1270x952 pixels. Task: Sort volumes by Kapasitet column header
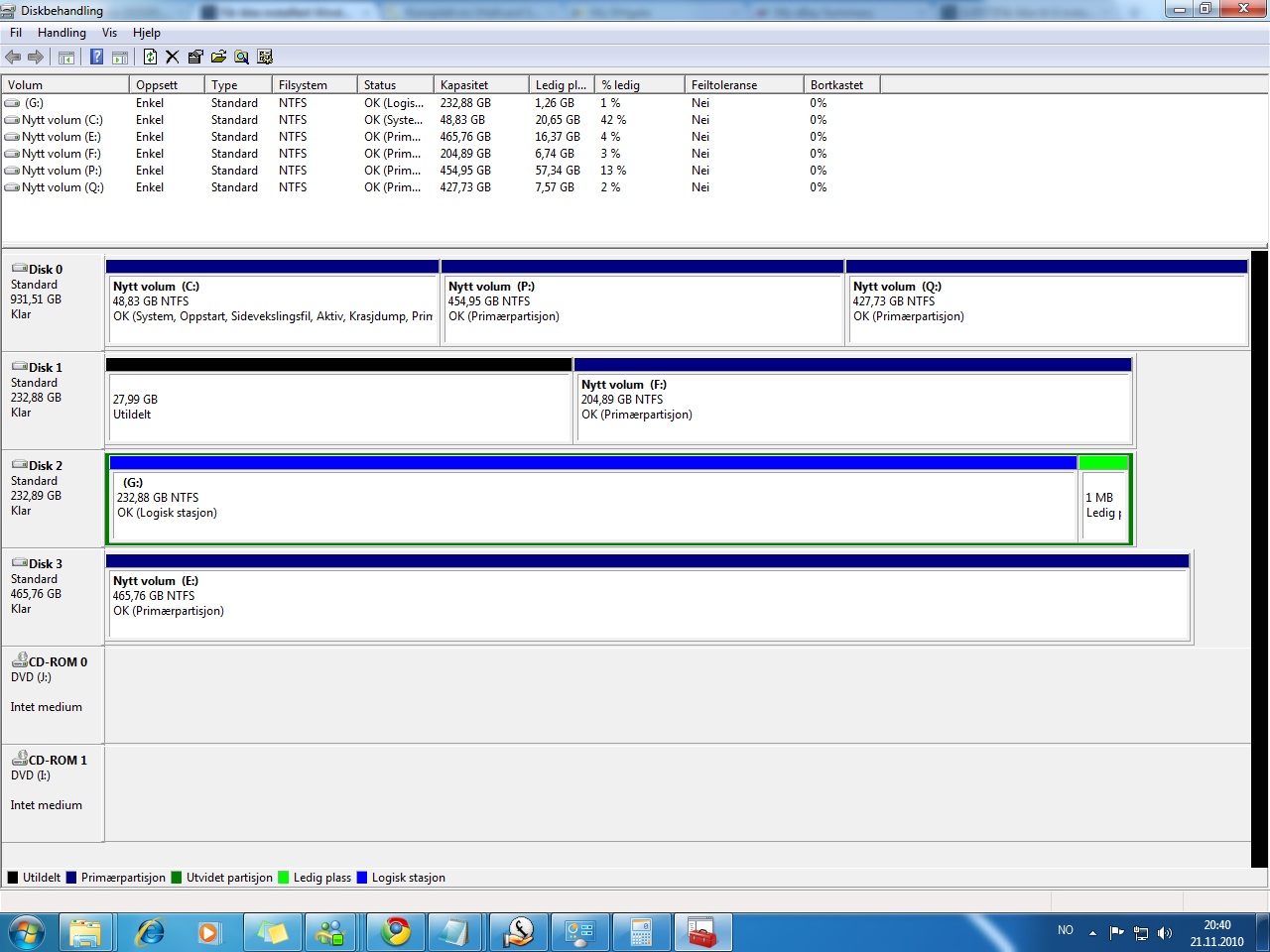coord(464,85)
